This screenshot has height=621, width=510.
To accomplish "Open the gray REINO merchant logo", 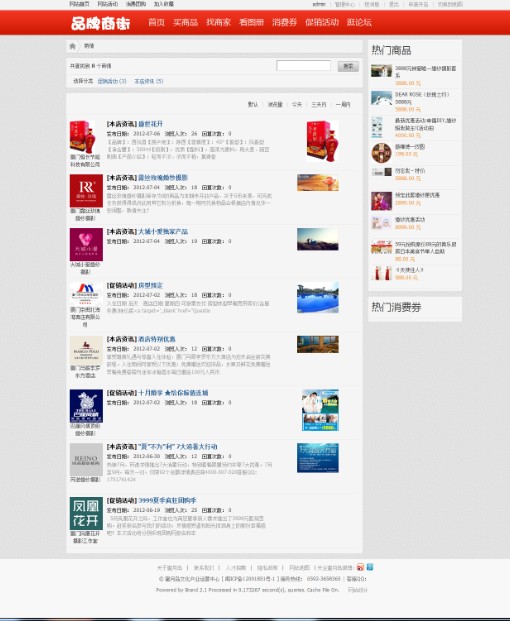I will [86, 459].
